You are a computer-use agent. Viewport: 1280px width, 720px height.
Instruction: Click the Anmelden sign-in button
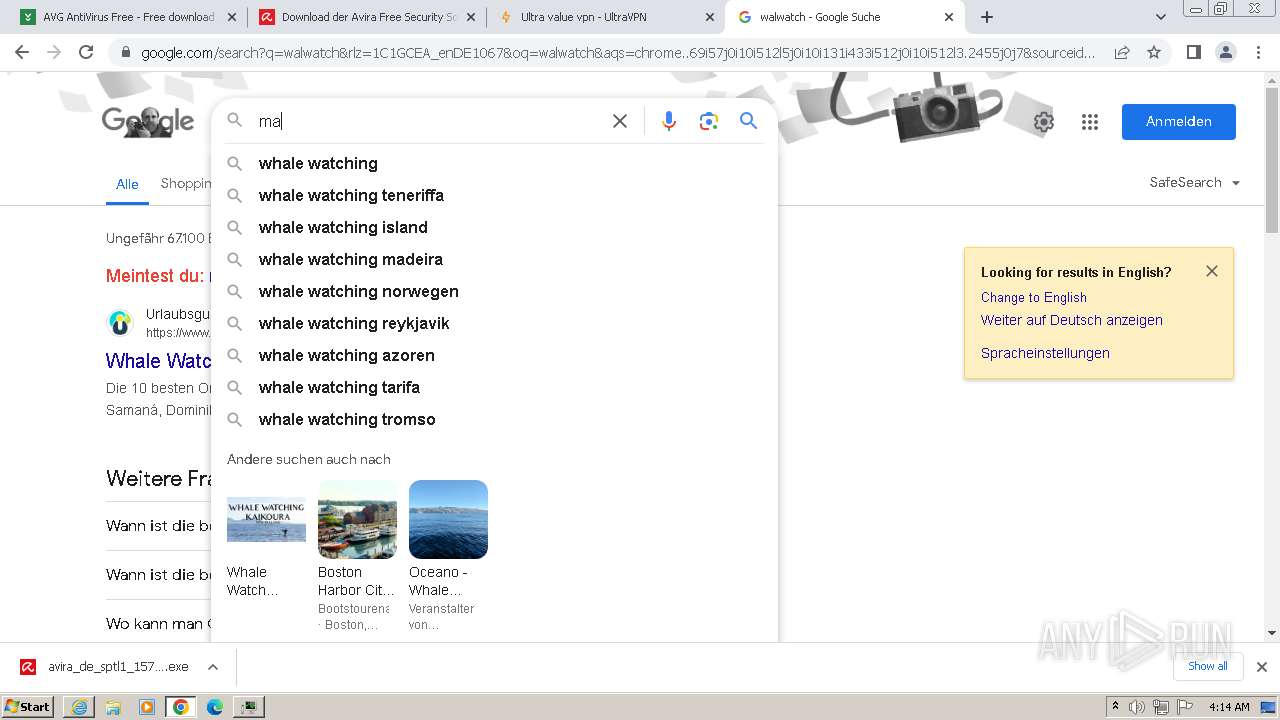pyautogui.click(x=1179, y=122)
